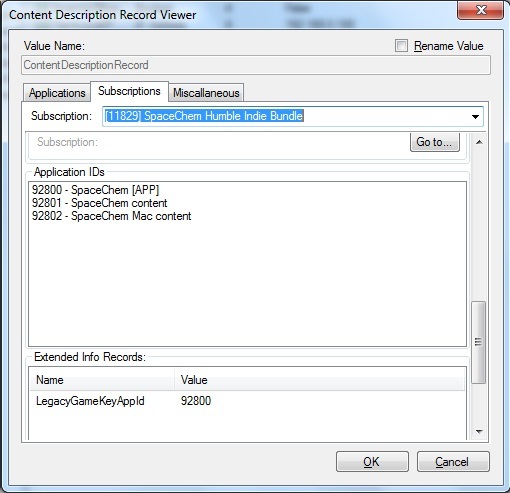510x493 pixels.
Task: Select the Subscriptions tab
Action: coord(129,91)
